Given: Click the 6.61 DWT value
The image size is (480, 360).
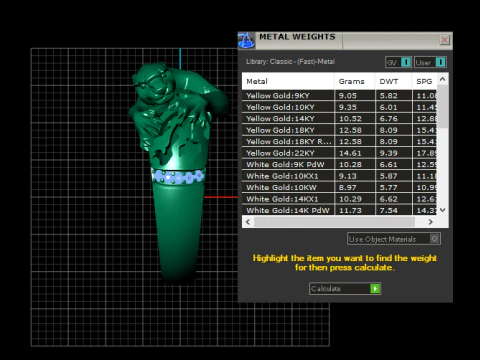Looking at the screenshot, I should (x=389, y=164).
